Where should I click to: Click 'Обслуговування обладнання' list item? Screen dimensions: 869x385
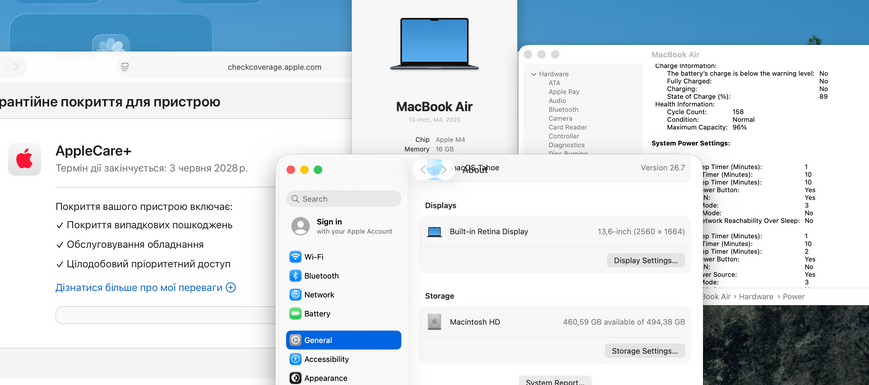coord(130,245)
